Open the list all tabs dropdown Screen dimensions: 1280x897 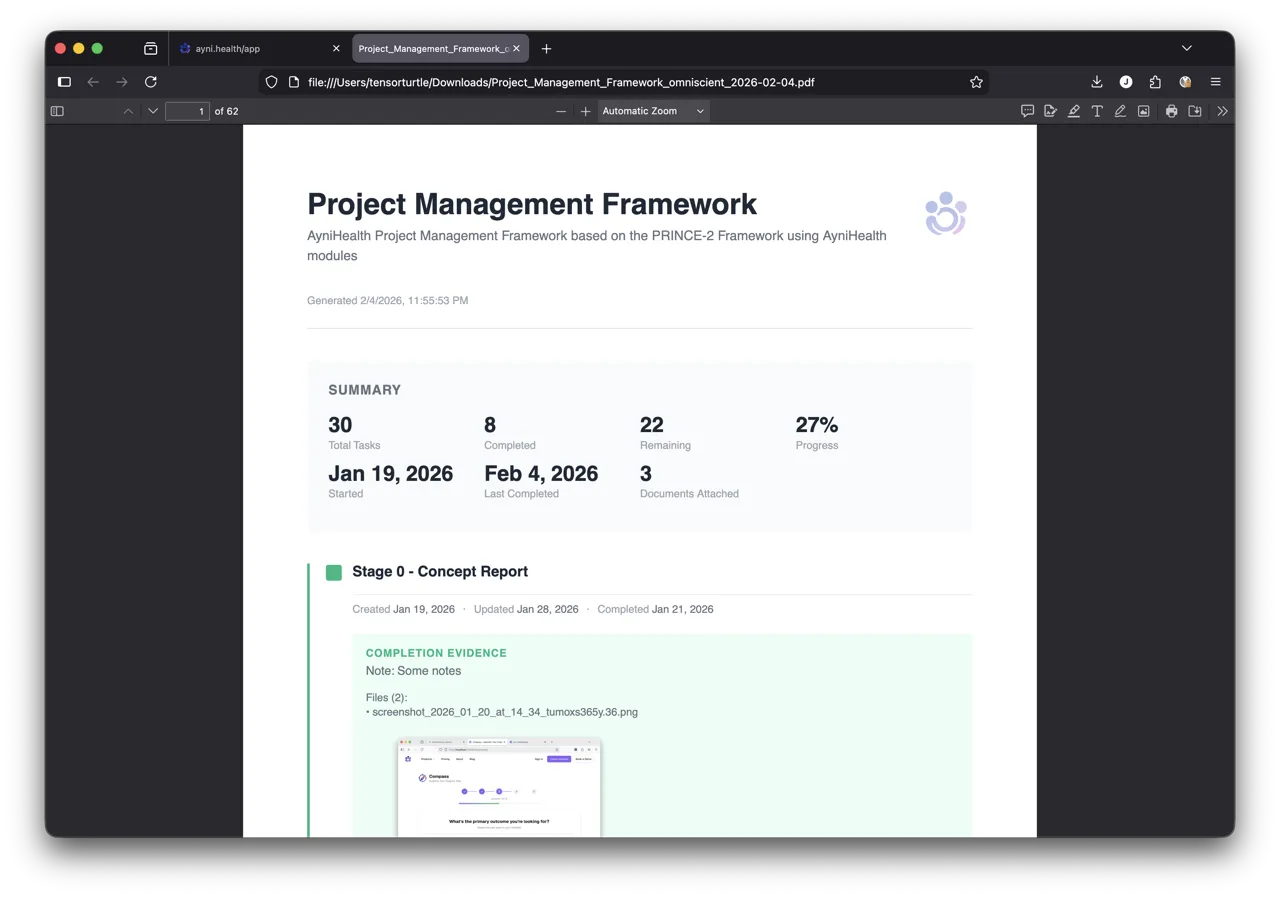coord(1187,48)
